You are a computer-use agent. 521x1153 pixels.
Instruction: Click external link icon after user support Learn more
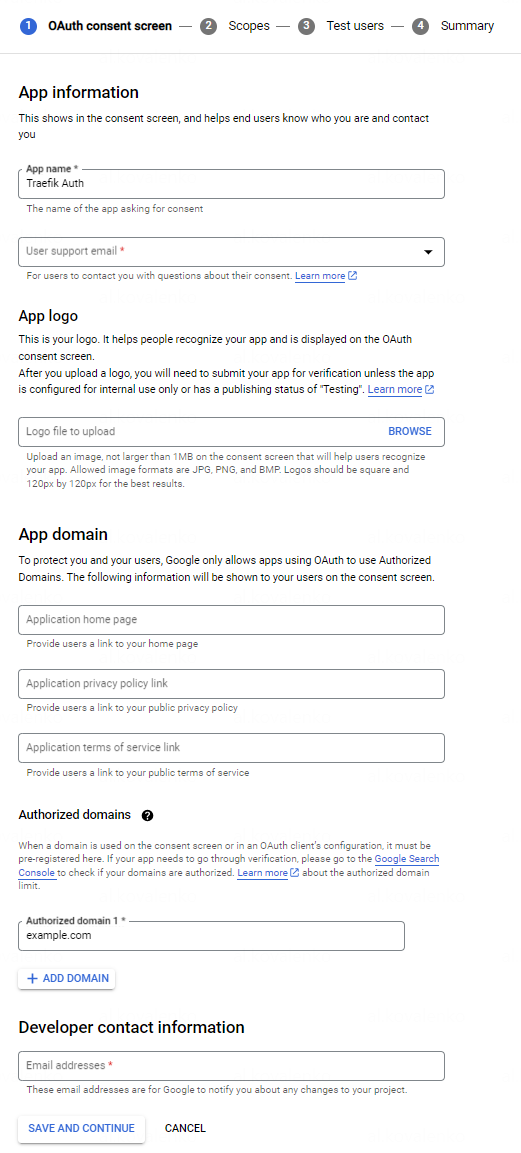pos(353,276)
